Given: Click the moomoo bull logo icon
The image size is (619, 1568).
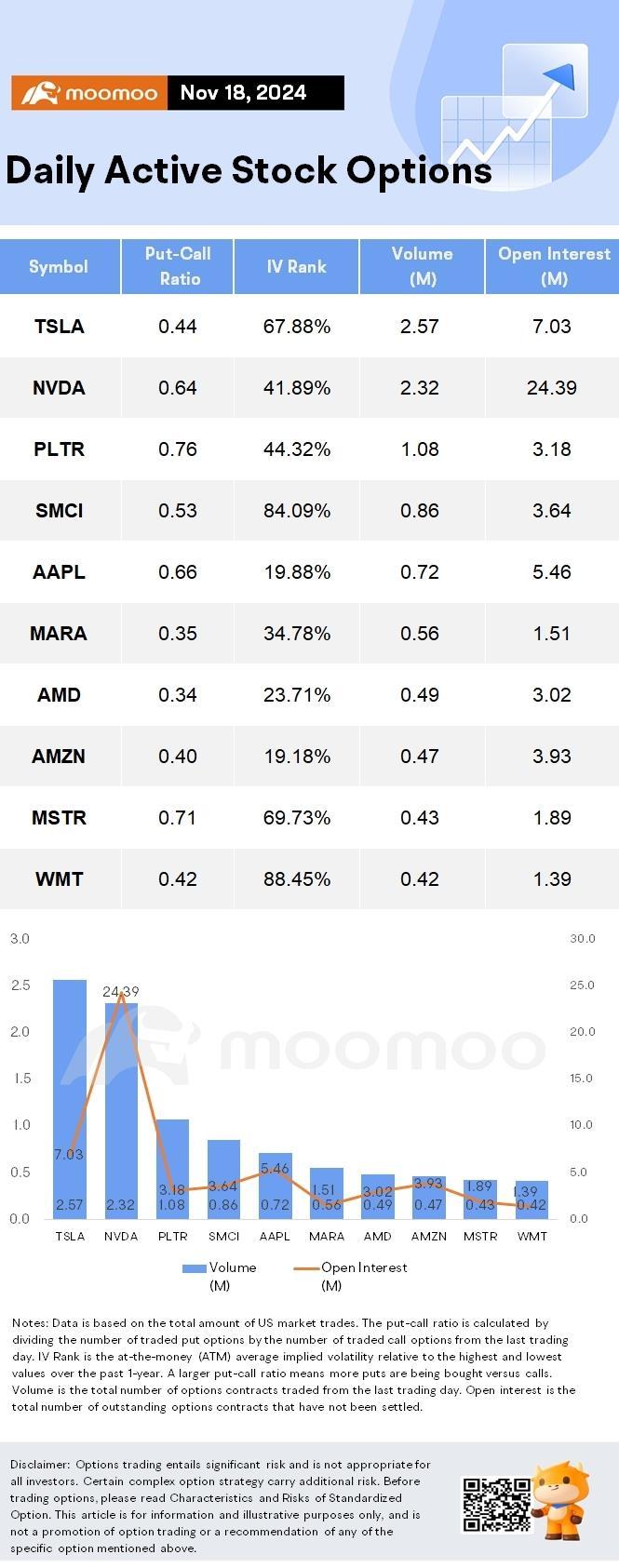Looking at the screenshot, I should pyautogui.click(x=39, y=93).
